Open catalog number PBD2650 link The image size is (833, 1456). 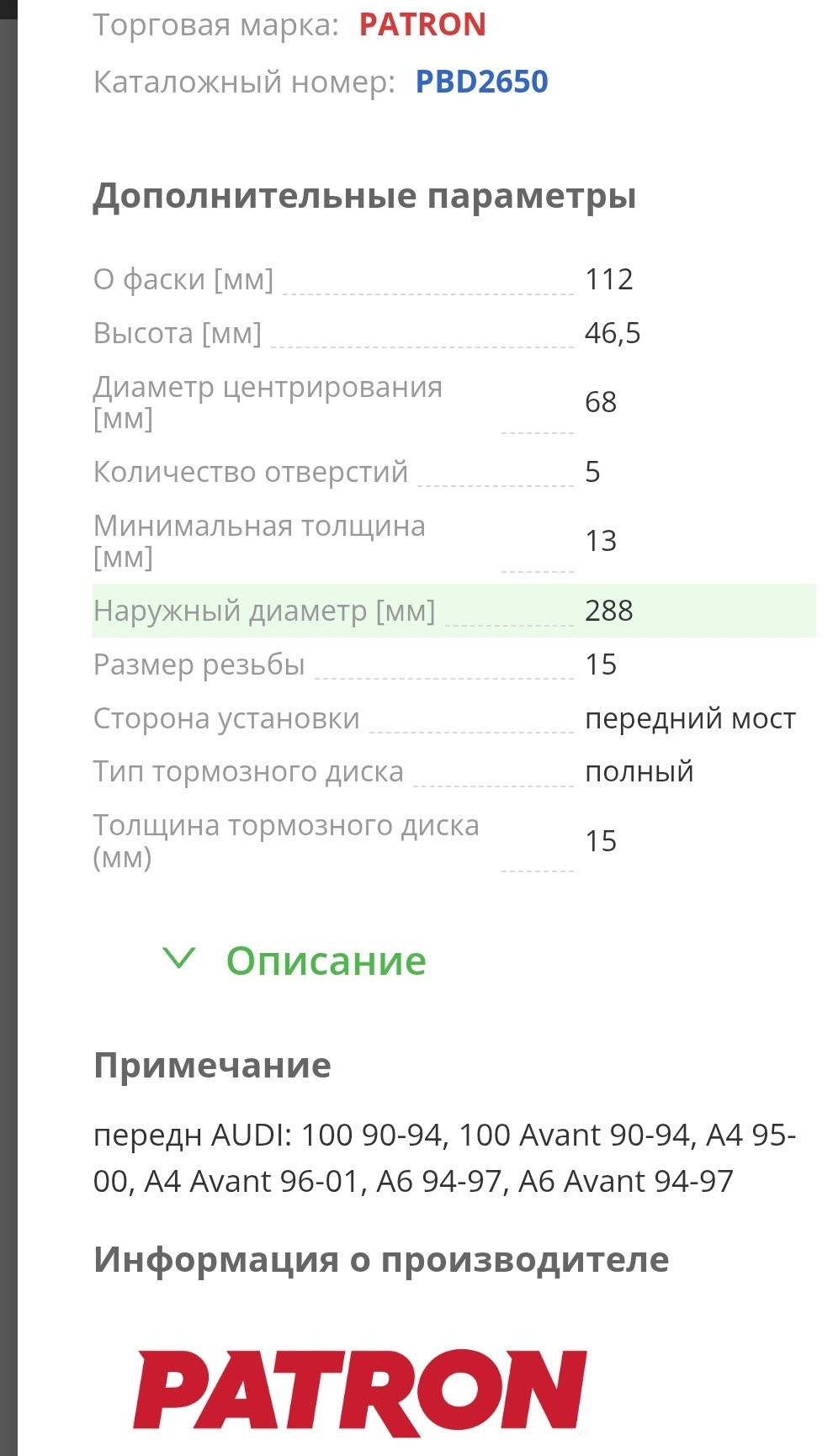click(481, 82)
